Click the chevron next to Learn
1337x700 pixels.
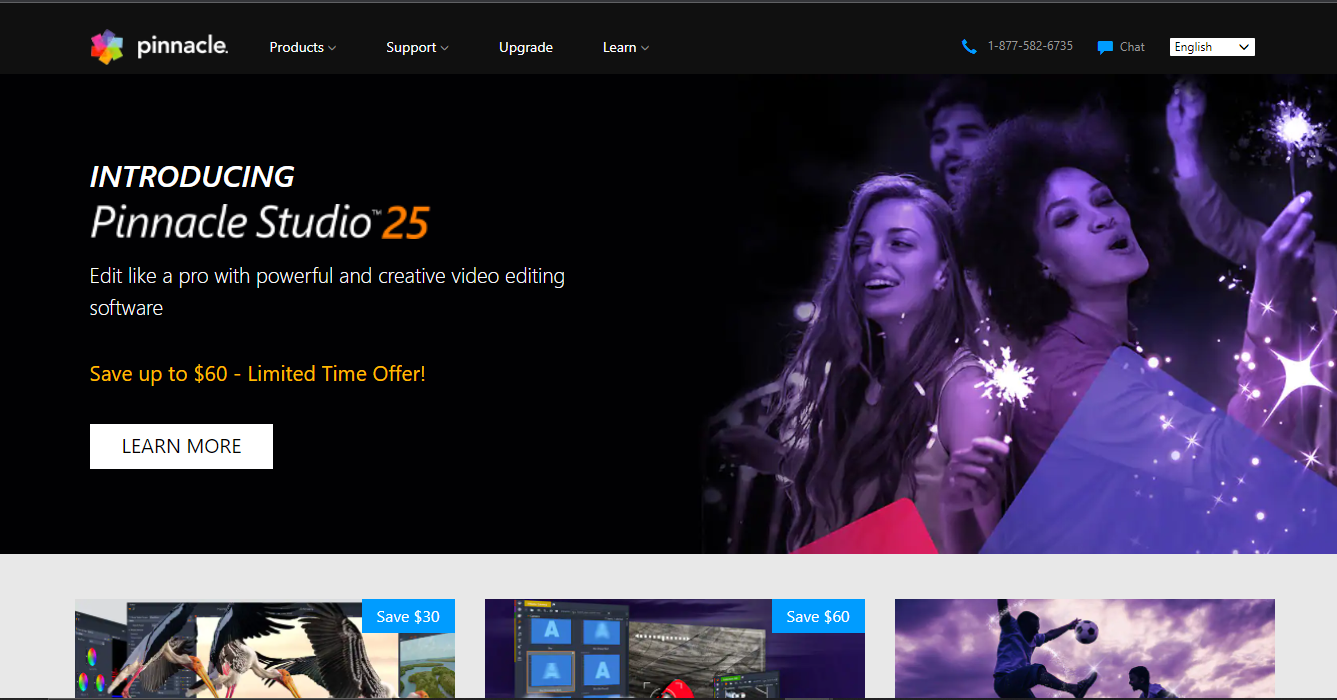pyautogui.click(x=645, y=48)
